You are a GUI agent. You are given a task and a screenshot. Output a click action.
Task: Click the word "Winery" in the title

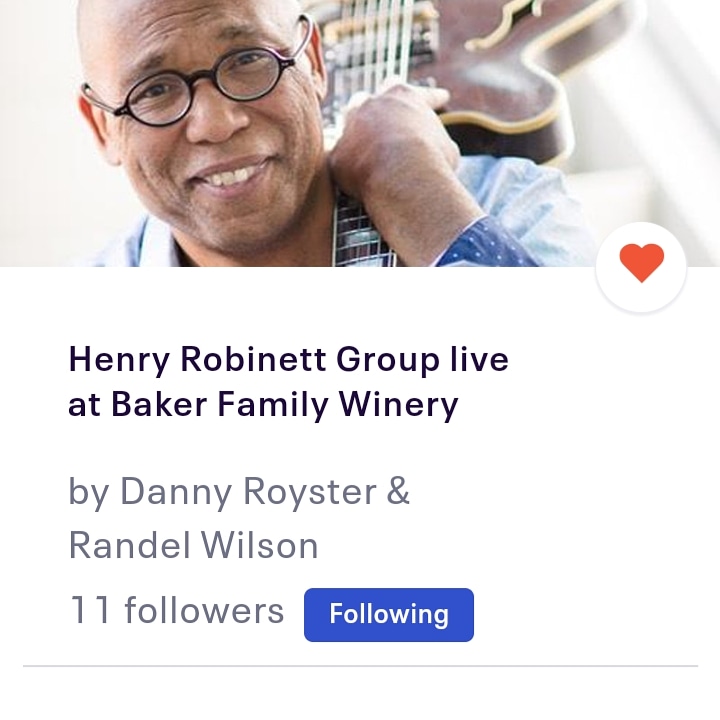click(x=399, y=405)
